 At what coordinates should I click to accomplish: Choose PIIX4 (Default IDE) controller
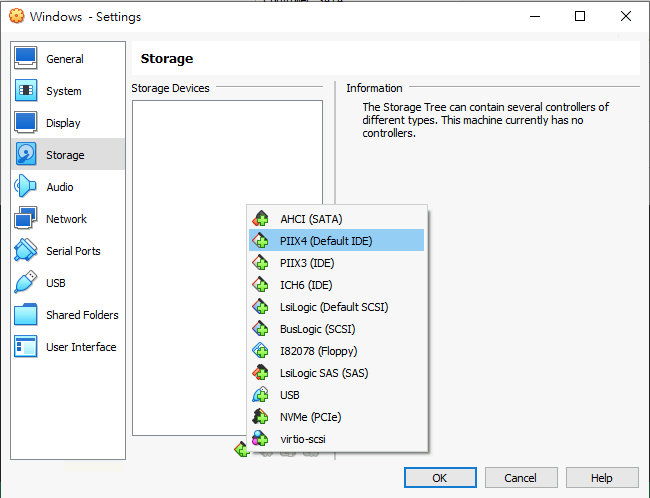pos(320,241)
